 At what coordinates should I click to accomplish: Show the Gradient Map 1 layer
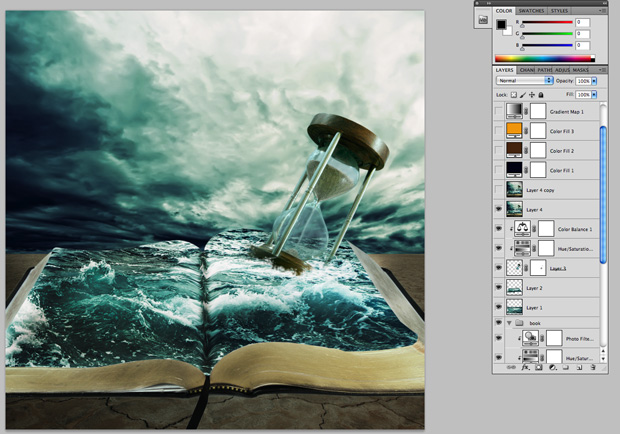click(499, 111)
